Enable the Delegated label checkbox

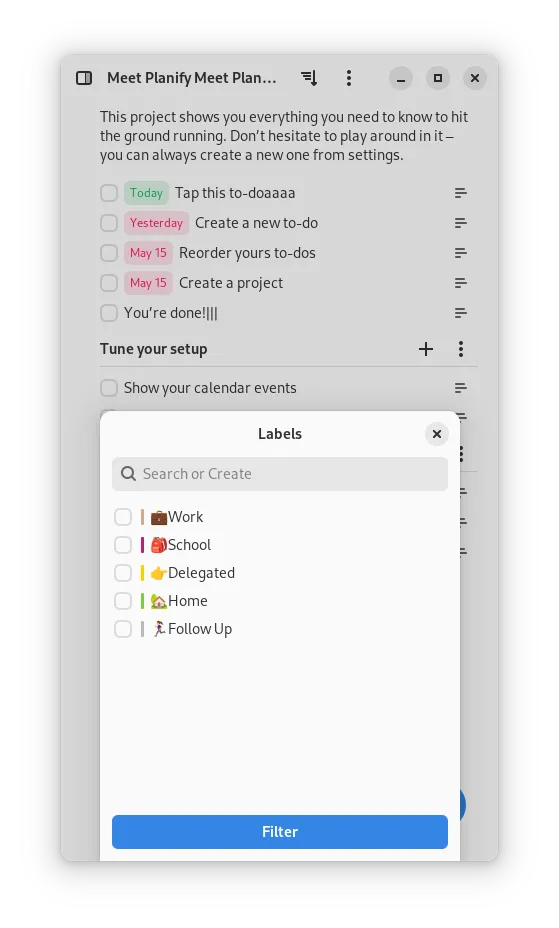(x=123, y=573)
